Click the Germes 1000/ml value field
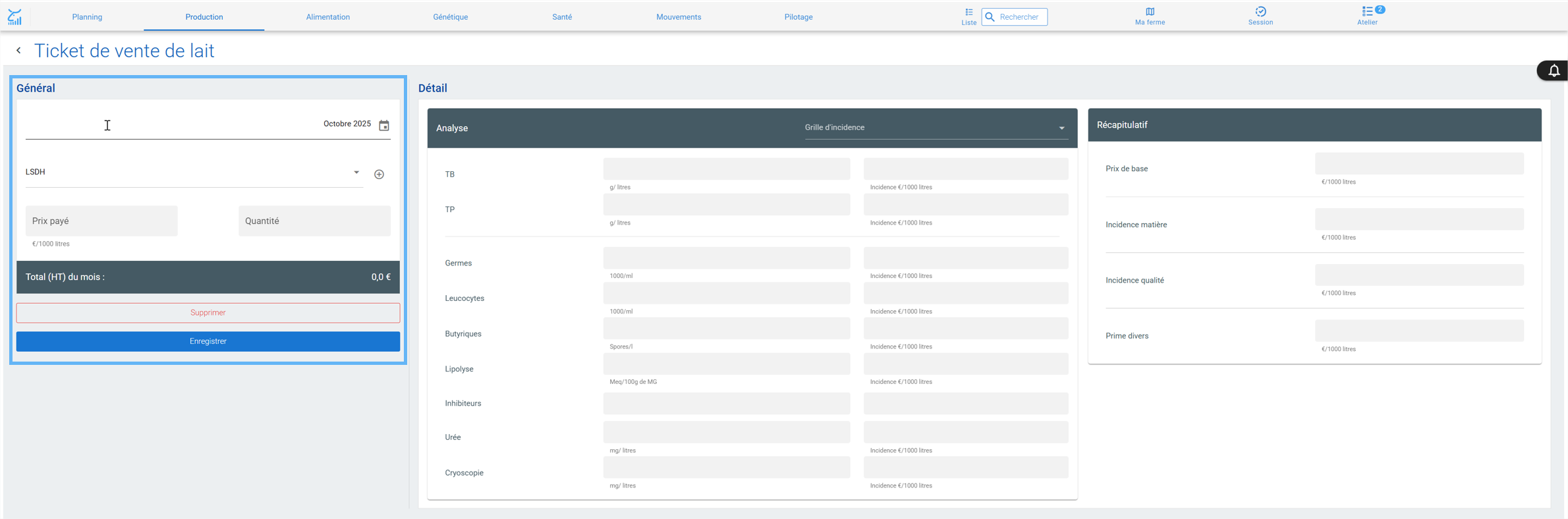Image resolution: width=1568 pixels, height=519 pixels. 727,258
